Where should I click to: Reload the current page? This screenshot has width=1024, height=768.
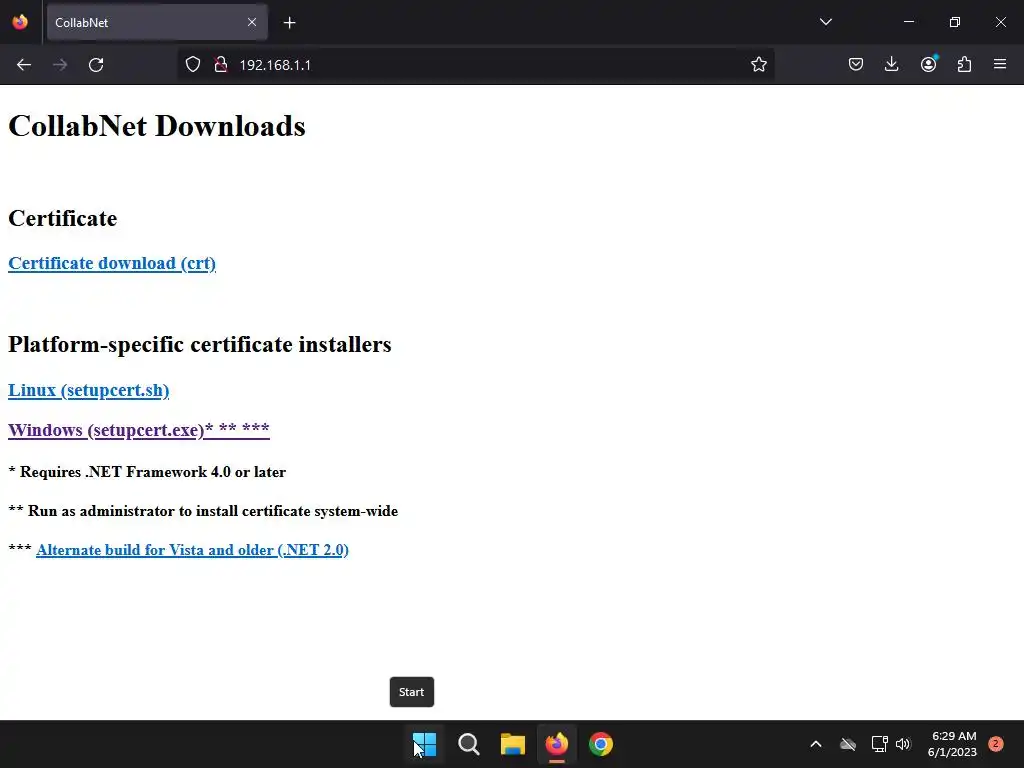tap(96, 65)
